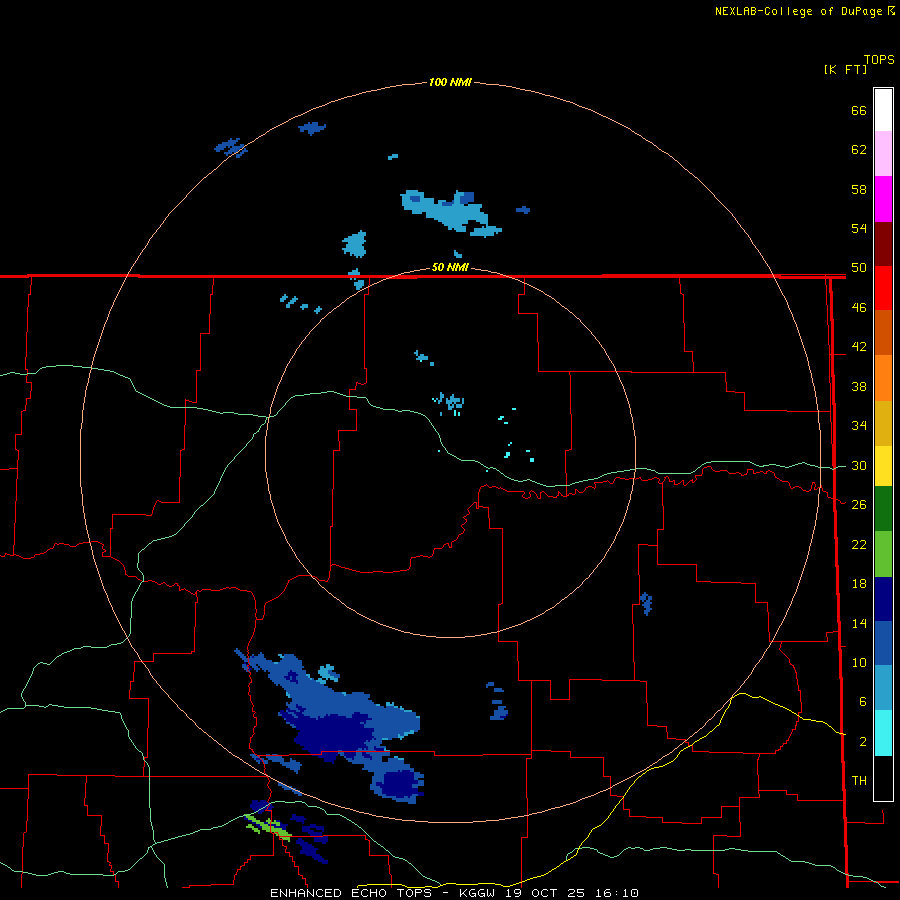Click the medium blue legend swatch
This screenshot has height=900, width=900.
click(883, 643)
